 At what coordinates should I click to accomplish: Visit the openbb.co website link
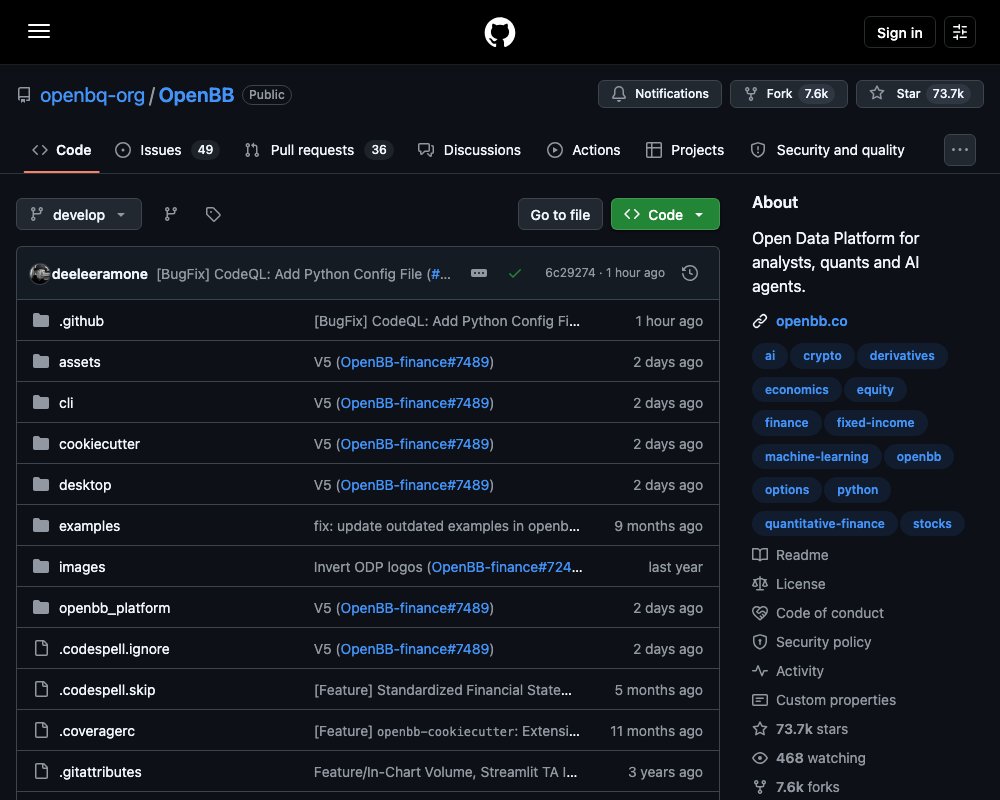pos(811,321)
